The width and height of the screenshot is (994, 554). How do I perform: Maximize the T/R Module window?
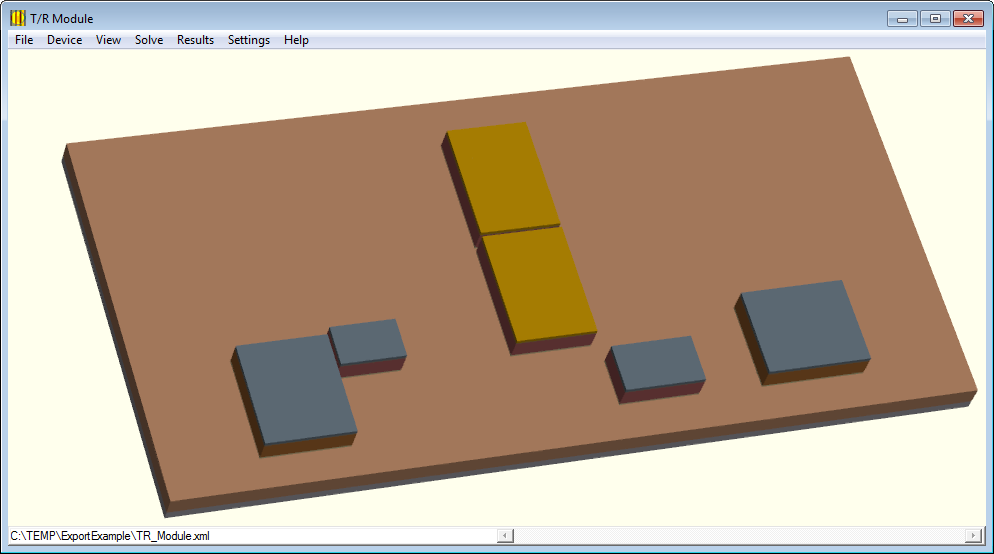tap(935, 19)
